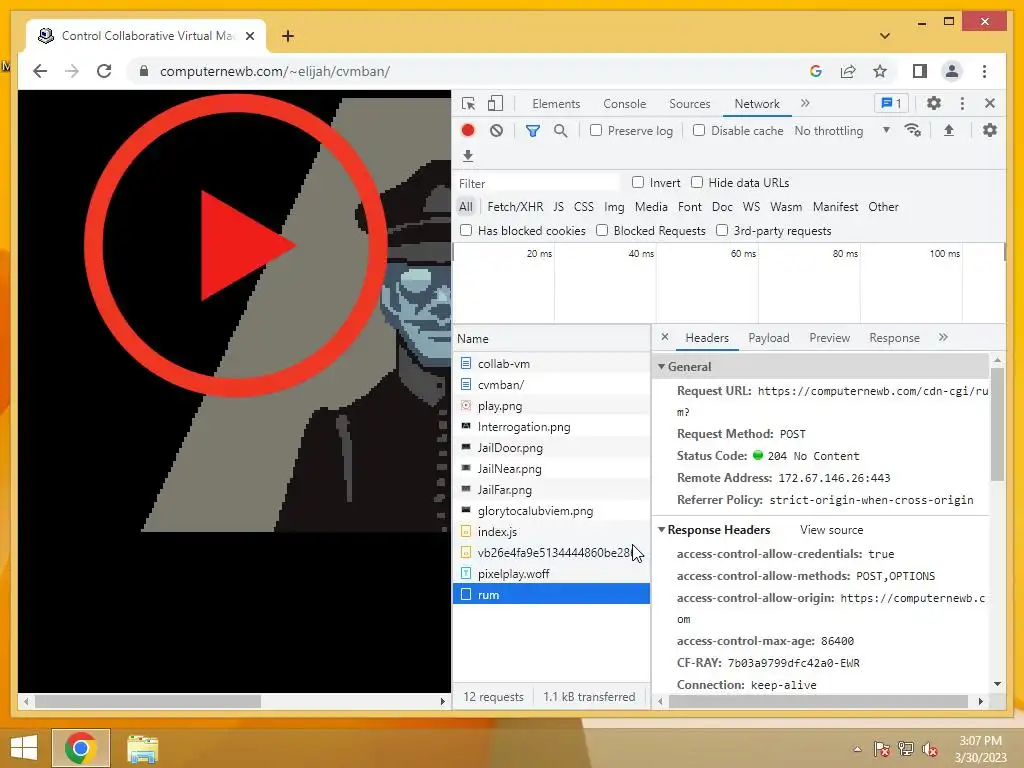Filter requests by Img type
1024x768 pixels.
pyautogui.click(x=614, y=207)
